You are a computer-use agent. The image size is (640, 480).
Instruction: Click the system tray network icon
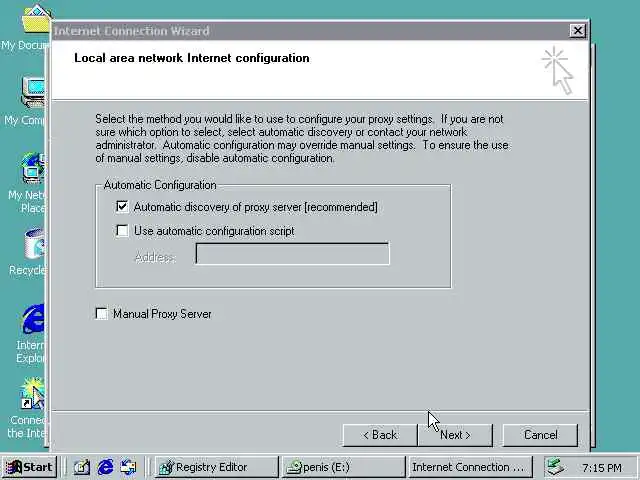coord(556,467)
